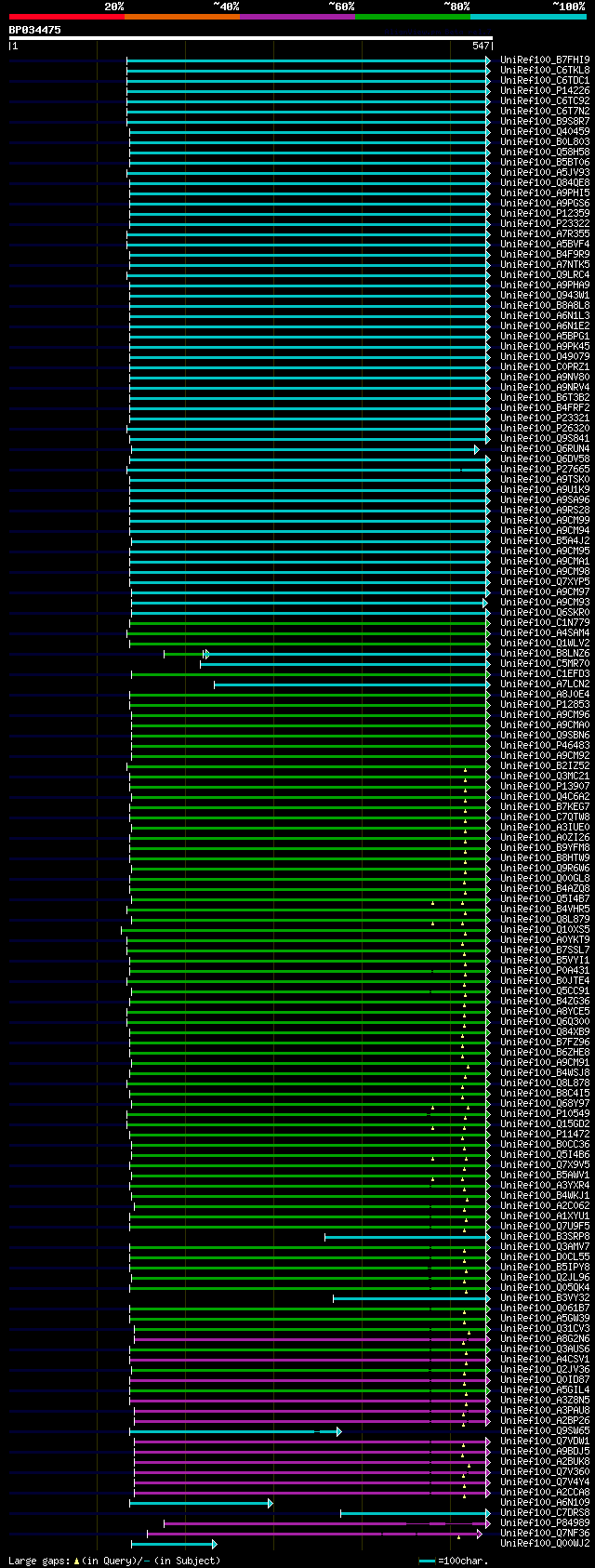The image size is (595, 1568).
Task: Click the white query sequence bar
Action: [x=250, y=38]
